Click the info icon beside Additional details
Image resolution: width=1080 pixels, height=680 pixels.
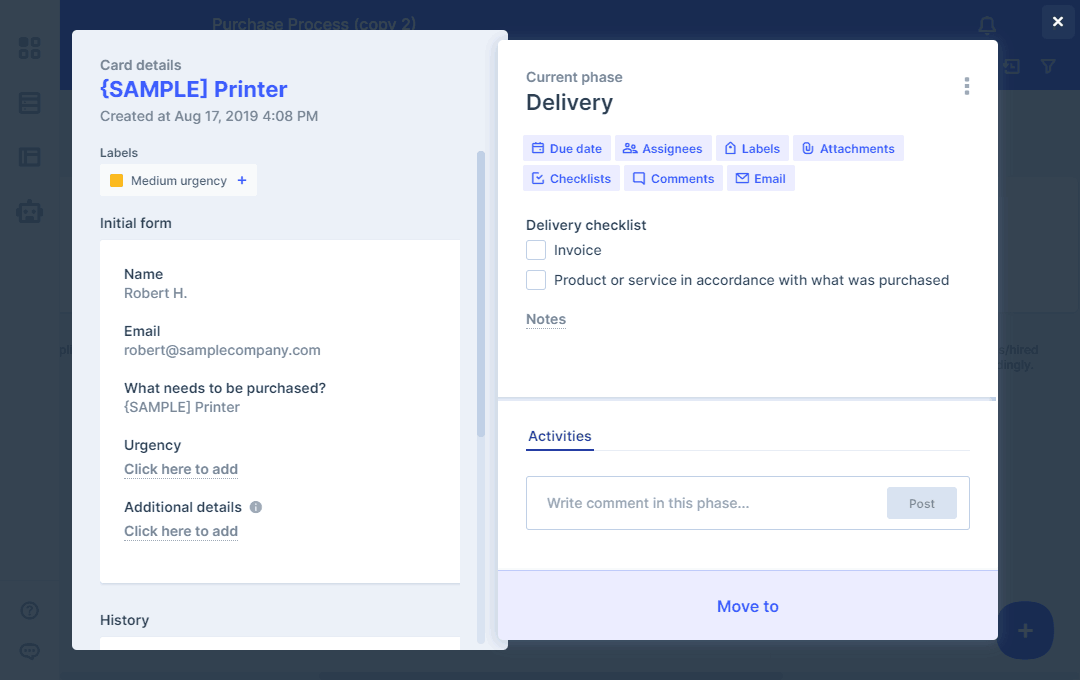point(256,507)
